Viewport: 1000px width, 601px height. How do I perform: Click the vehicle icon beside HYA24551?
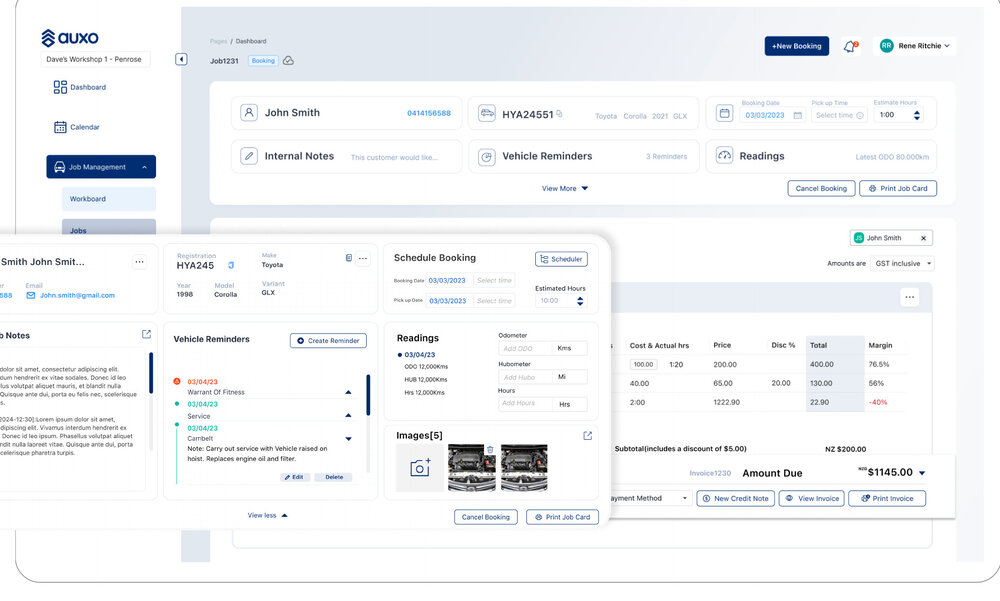click(x=487, y=114)
